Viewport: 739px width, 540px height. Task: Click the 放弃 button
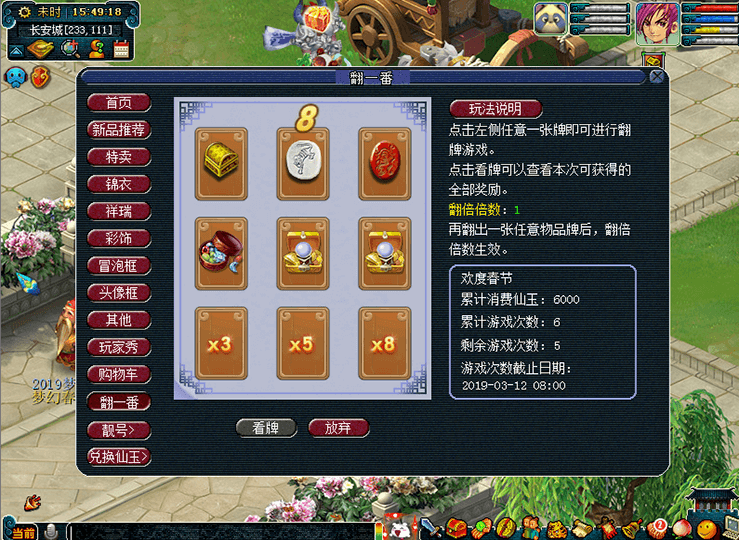pos(338,428)
